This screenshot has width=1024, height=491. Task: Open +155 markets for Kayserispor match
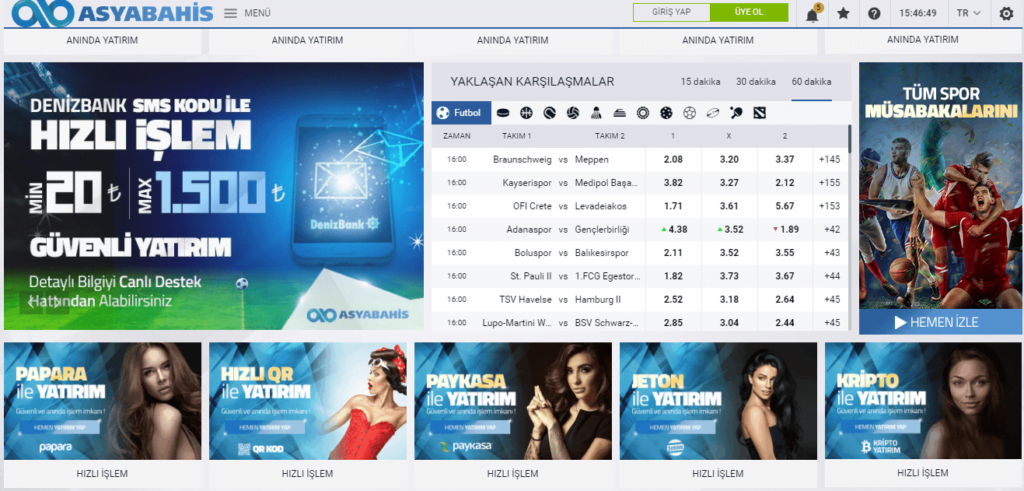830,183
